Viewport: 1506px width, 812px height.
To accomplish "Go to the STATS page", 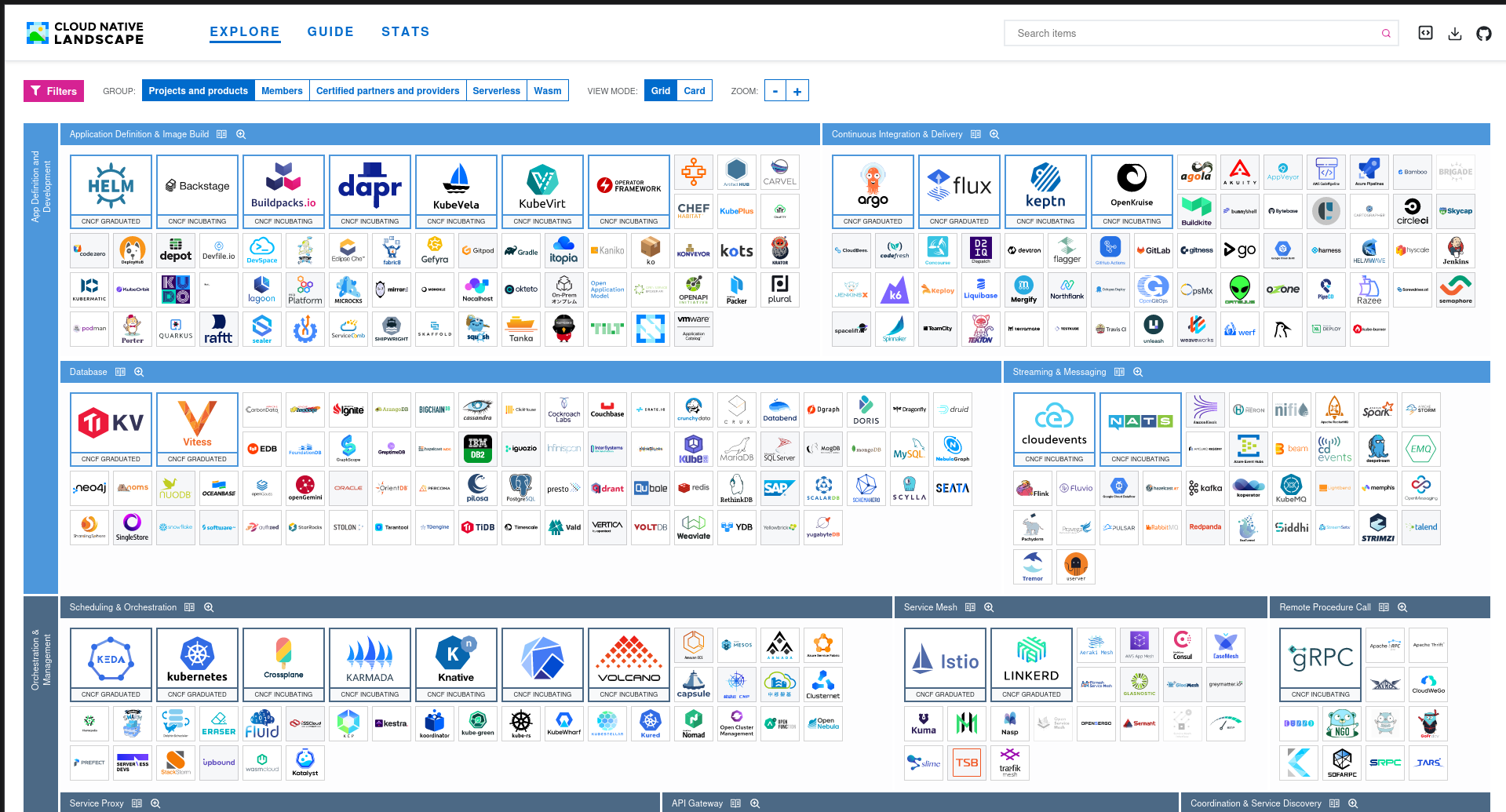I will click(x=406, y=32).
